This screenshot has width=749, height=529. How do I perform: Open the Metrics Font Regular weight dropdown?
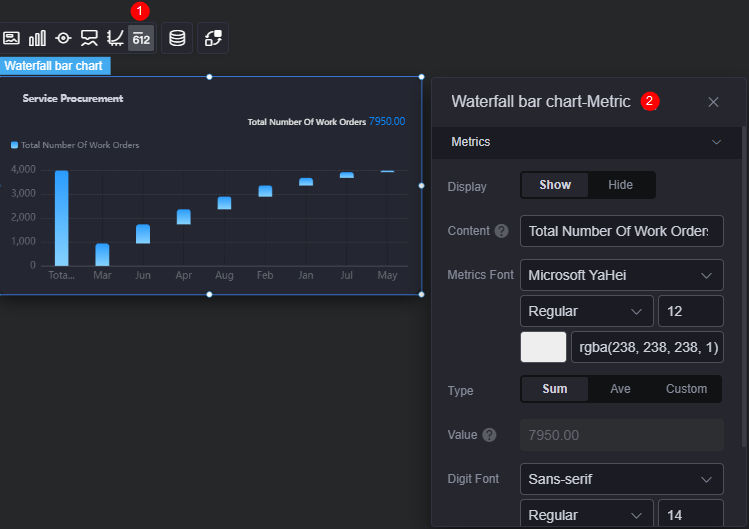587,311
